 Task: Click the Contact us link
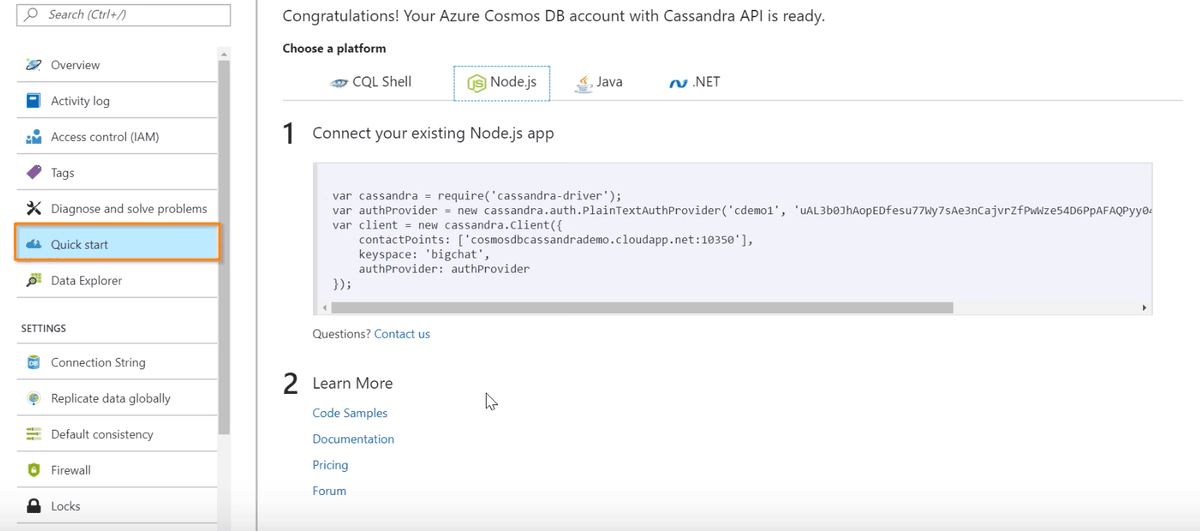402,334
